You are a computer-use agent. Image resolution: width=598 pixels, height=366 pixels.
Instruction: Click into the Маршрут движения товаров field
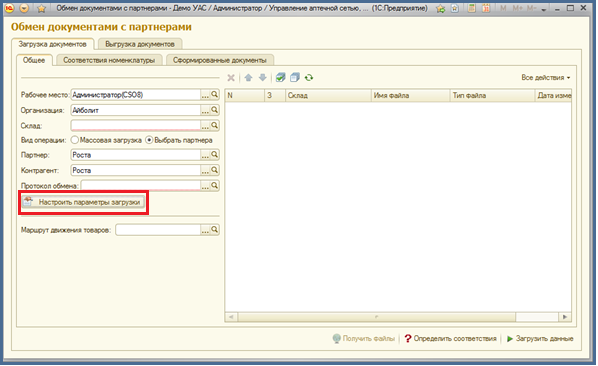click(158, 230)
